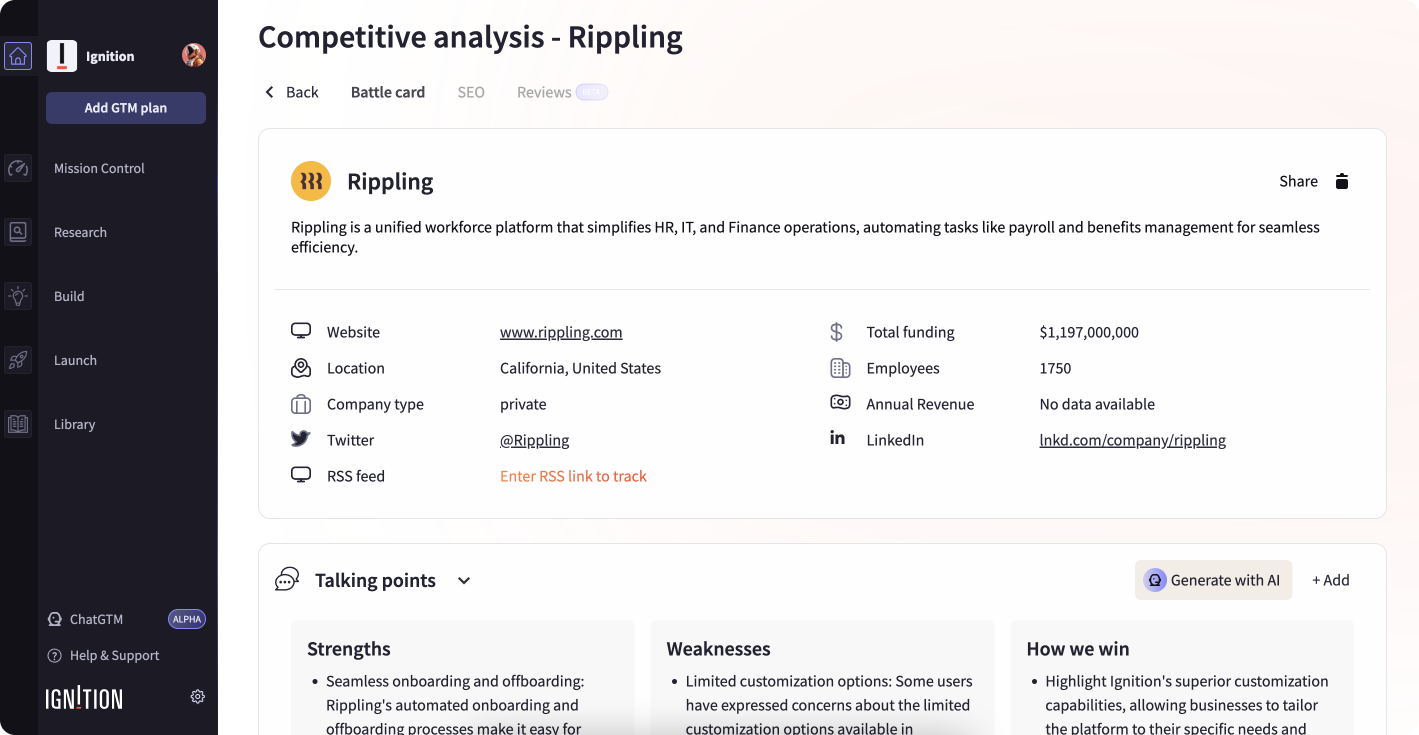Open settings gear in sidebar footer

point(198,697)
